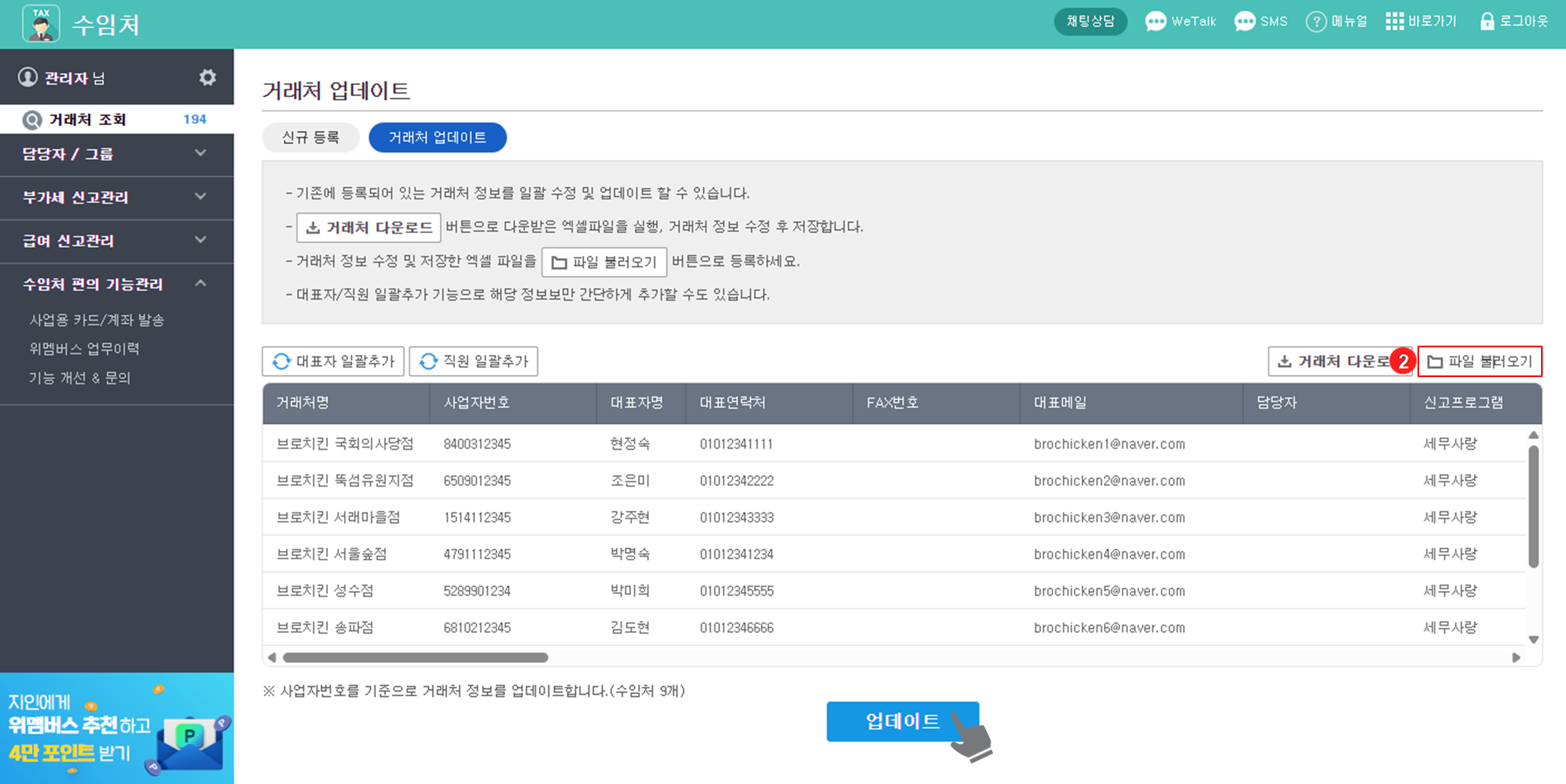The image size is (1566, 784).
Task: Click 대표자 일괄추가 refresh button
Action: click(333, 361)
